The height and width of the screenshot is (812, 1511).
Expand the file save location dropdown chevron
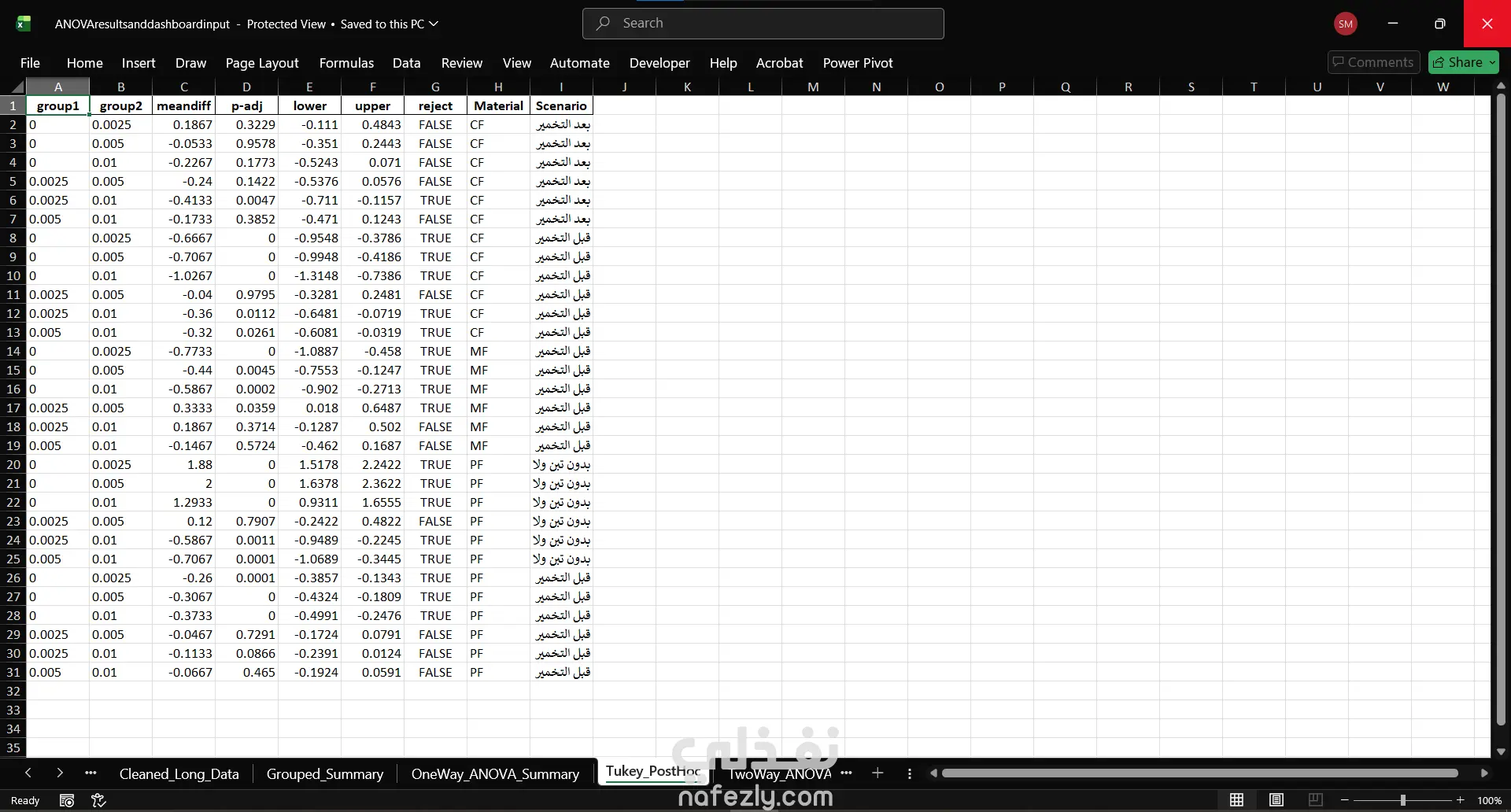pyautogui.click(x=434, y=24)
